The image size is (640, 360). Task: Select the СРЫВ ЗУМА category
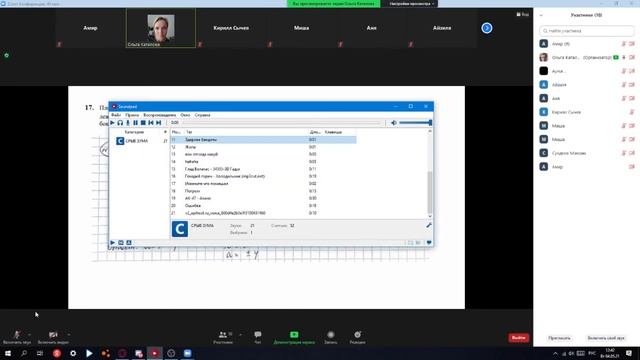tap(141, 141)
